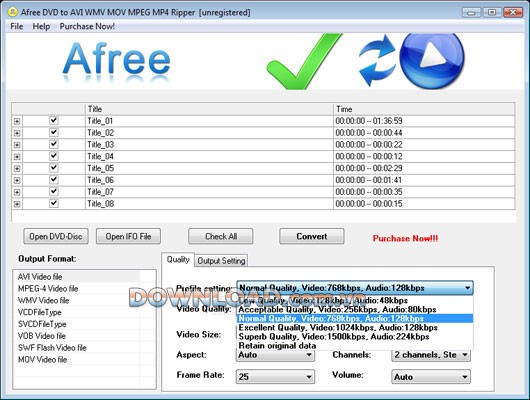Uncheck the Title_01 checkbox
This screenshot has height=400, width=530.
tap(54, 121)
